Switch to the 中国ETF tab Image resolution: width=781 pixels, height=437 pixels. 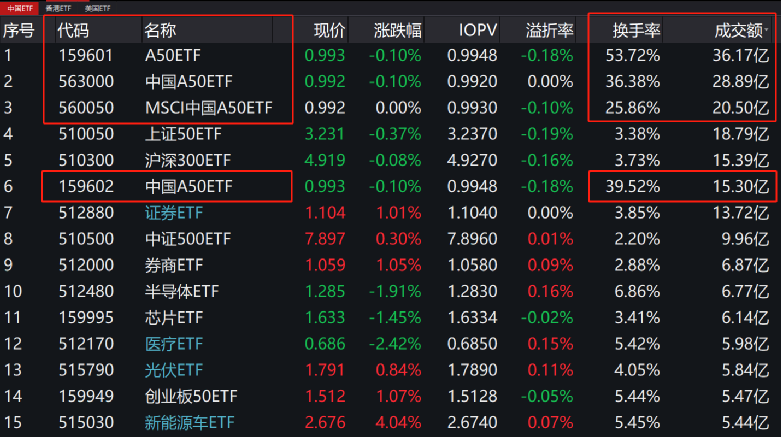20,8
